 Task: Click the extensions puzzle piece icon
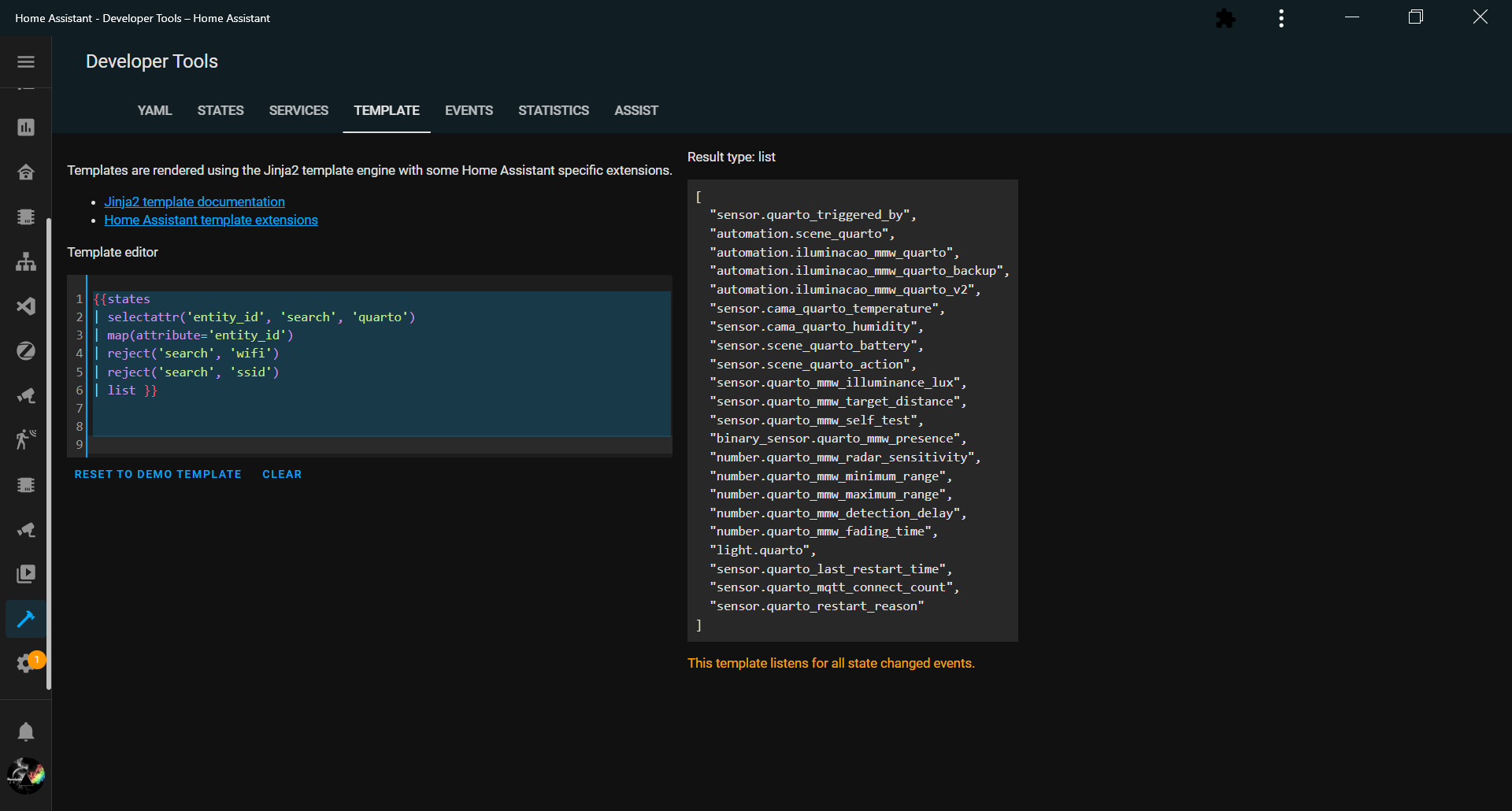click(1225, 18)
